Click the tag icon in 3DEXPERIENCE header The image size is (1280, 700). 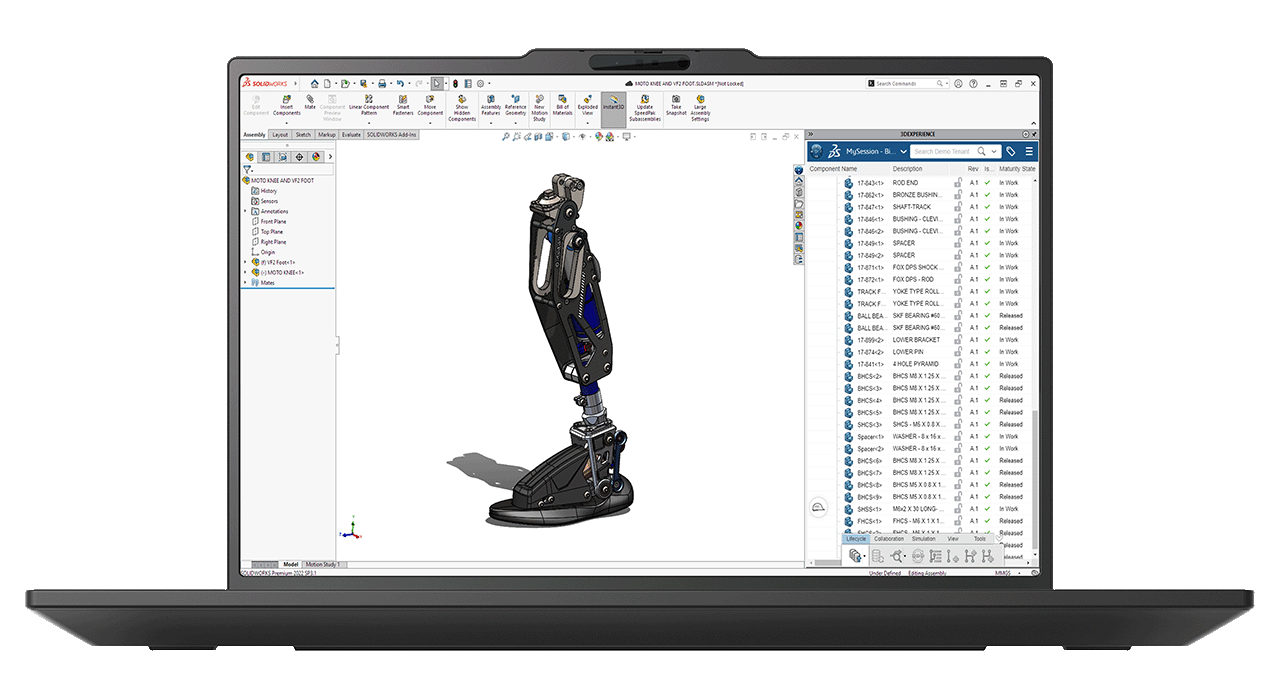1011,151
